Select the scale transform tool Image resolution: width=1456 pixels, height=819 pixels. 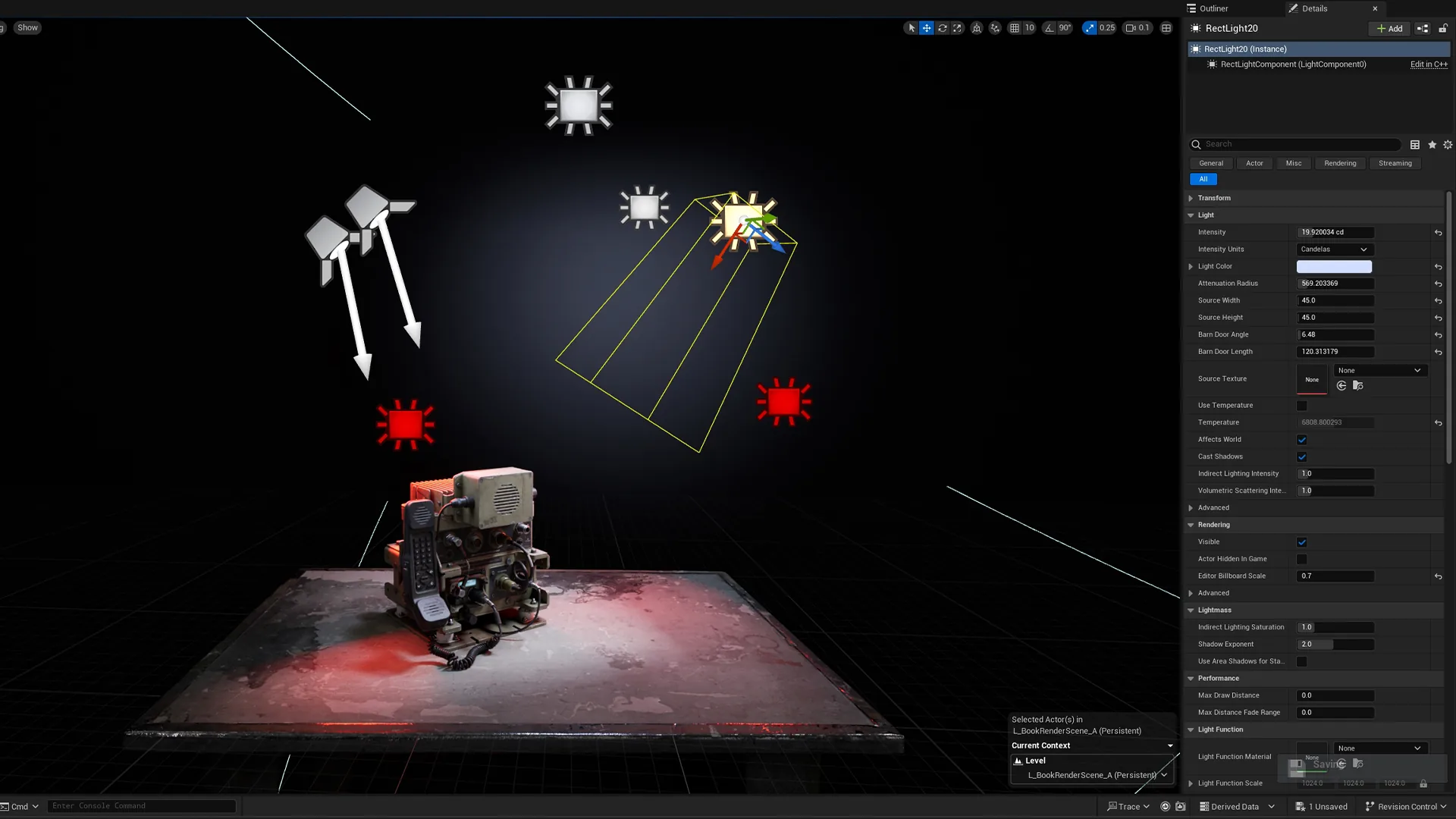958,28
